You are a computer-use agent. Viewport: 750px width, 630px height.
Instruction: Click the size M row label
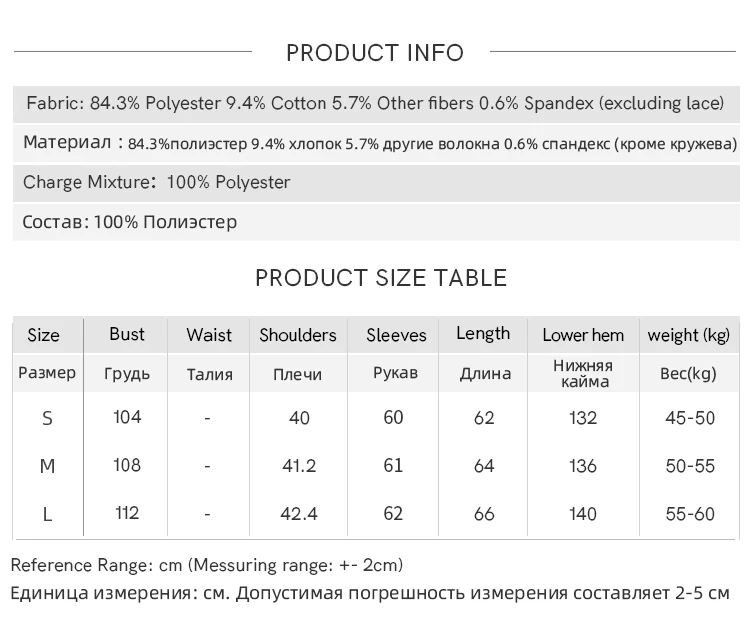click(x=47, y=466)
